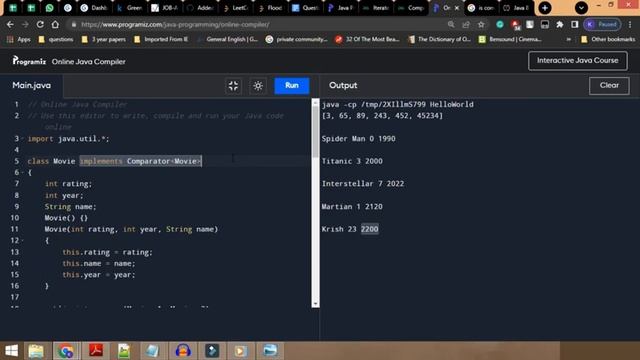
Task: Open the Apps bookmarks shortcut
Action: click(x=19, y=40)
